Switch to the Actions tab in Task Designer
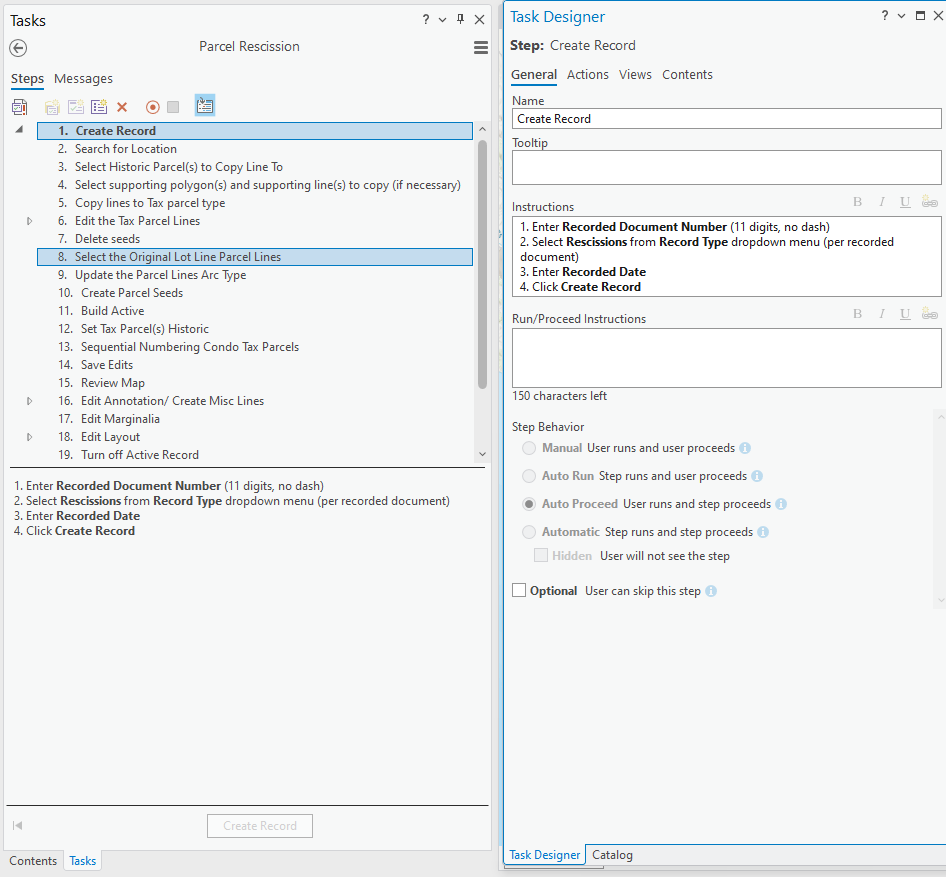This screenshot has width=946, height=877. tap(588, 74)
